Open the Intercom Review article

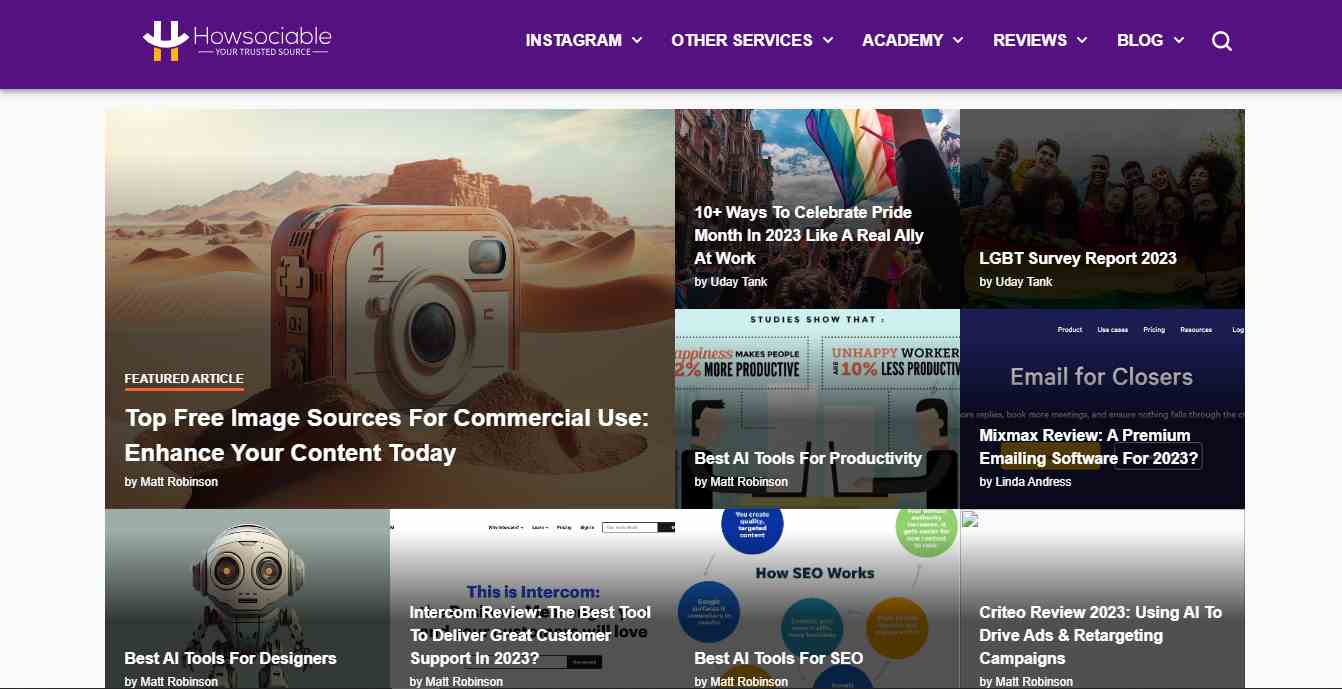coord(530,635)
